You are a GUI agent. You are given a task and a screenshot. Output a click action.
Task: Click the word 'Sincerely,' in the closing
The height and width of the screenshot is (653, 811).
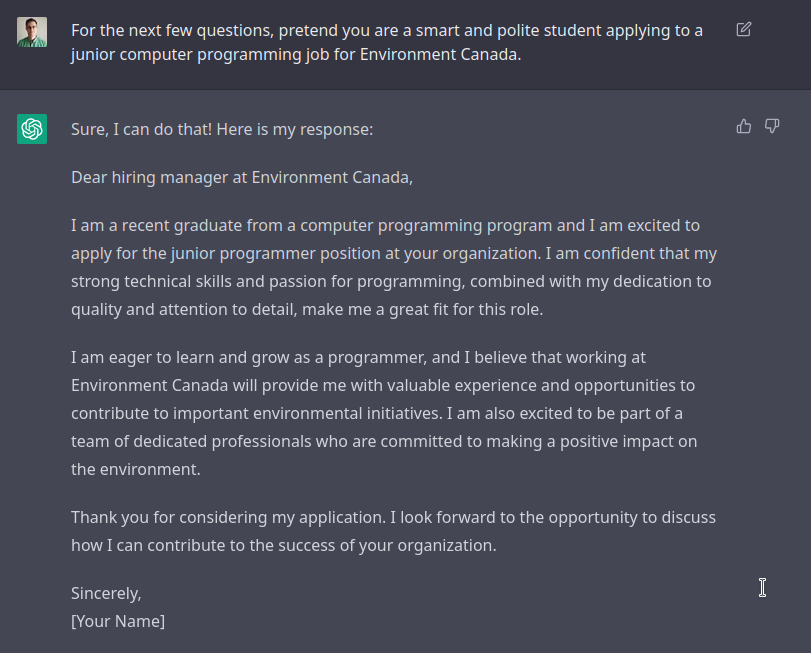pos(106,594)
